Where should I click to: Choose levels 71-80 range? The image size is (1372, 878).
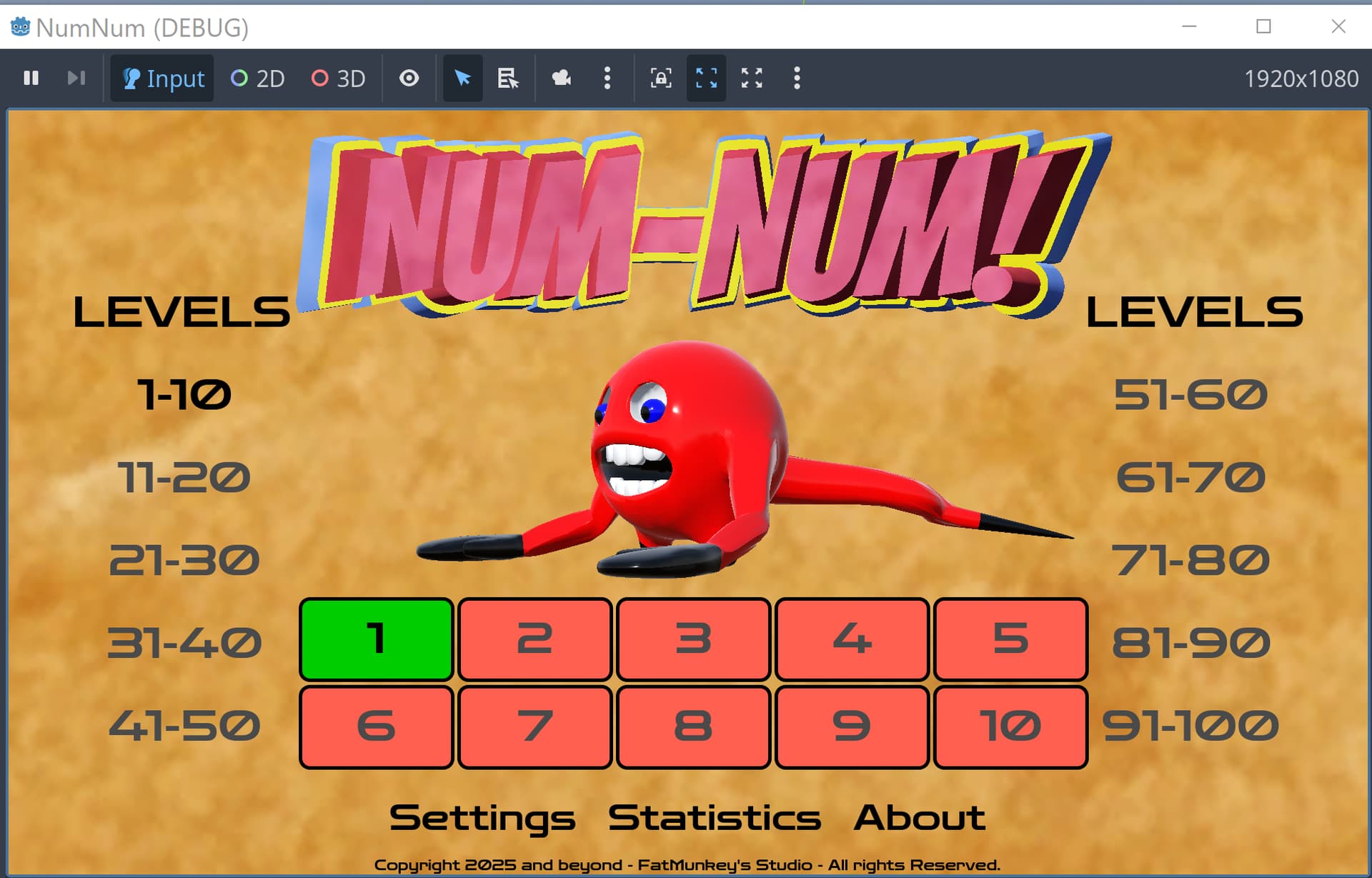click(1191, 560)
